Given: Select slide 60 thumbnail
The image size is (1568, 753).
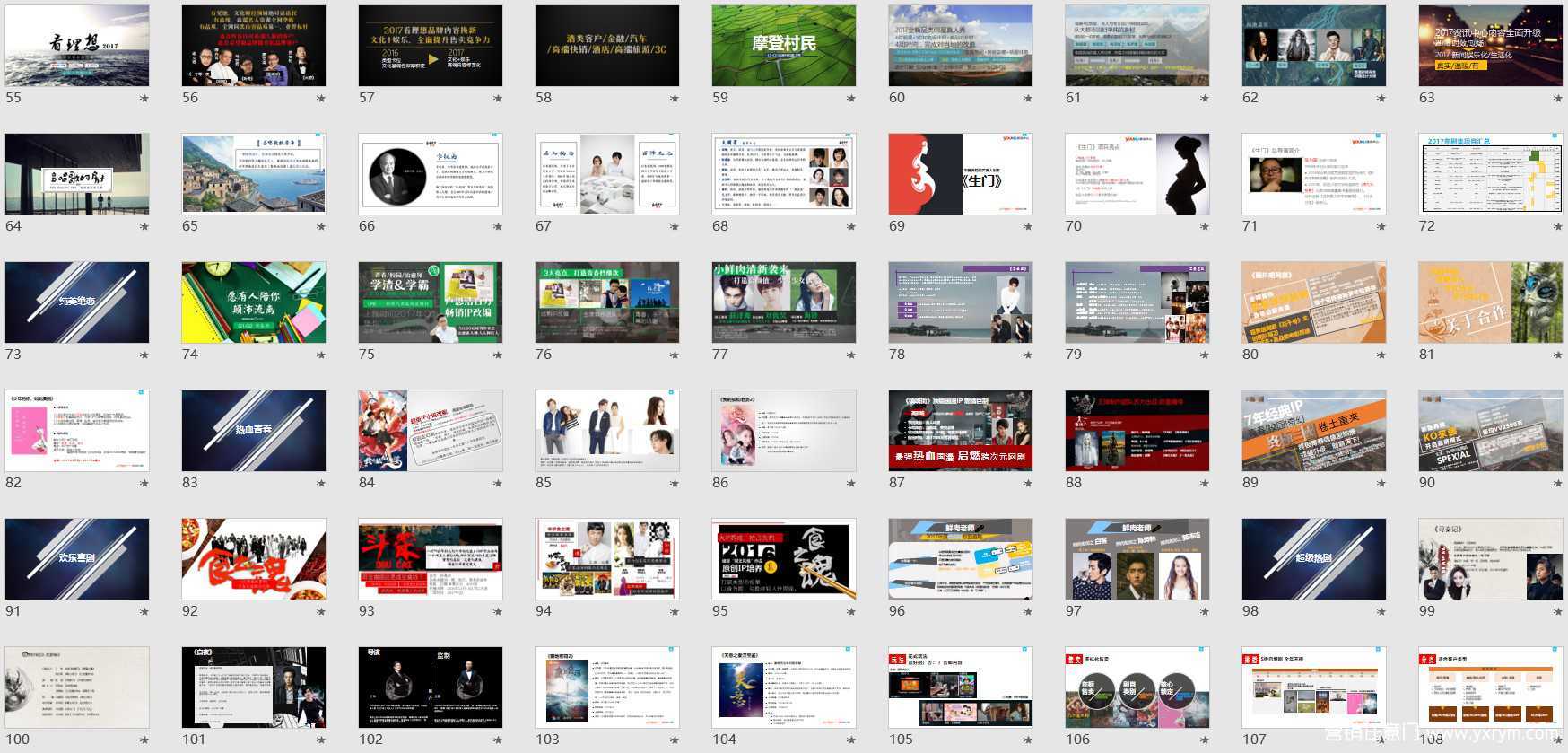Looking at the screenshot, I should pyautogui.click(x=961, y=46).
